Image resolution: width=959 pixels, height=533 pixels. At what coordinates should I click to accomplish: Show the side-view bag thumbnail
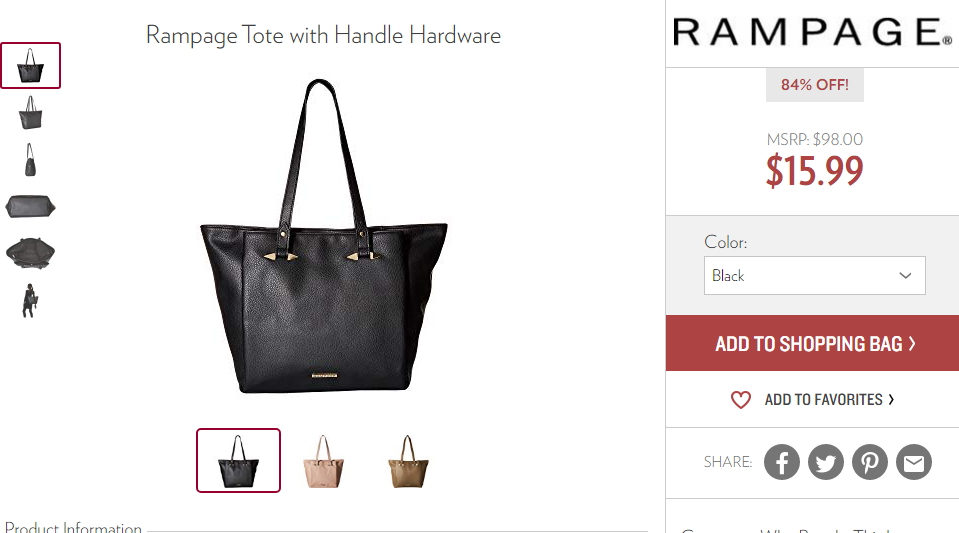(30, 160)
